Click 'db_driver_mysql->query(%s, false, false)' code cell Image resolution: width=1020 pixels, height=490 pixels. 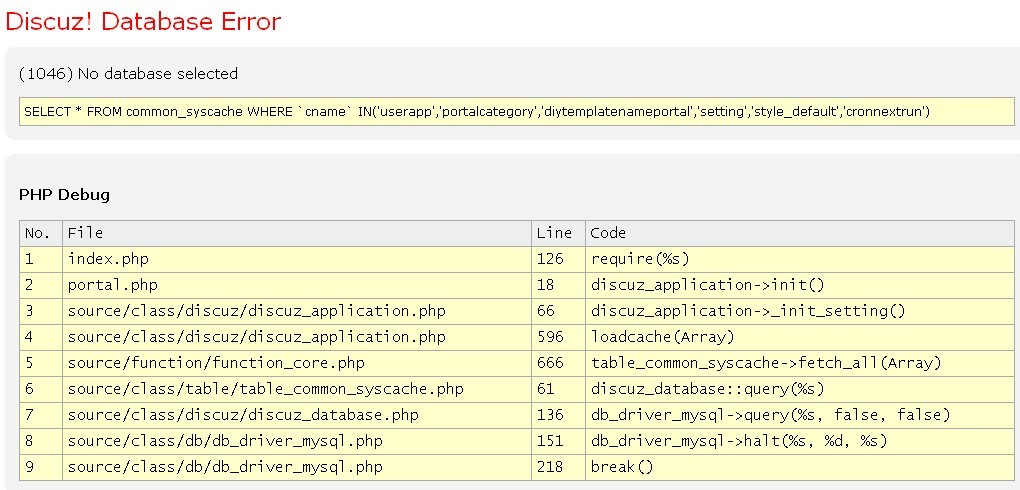[799, 415]
